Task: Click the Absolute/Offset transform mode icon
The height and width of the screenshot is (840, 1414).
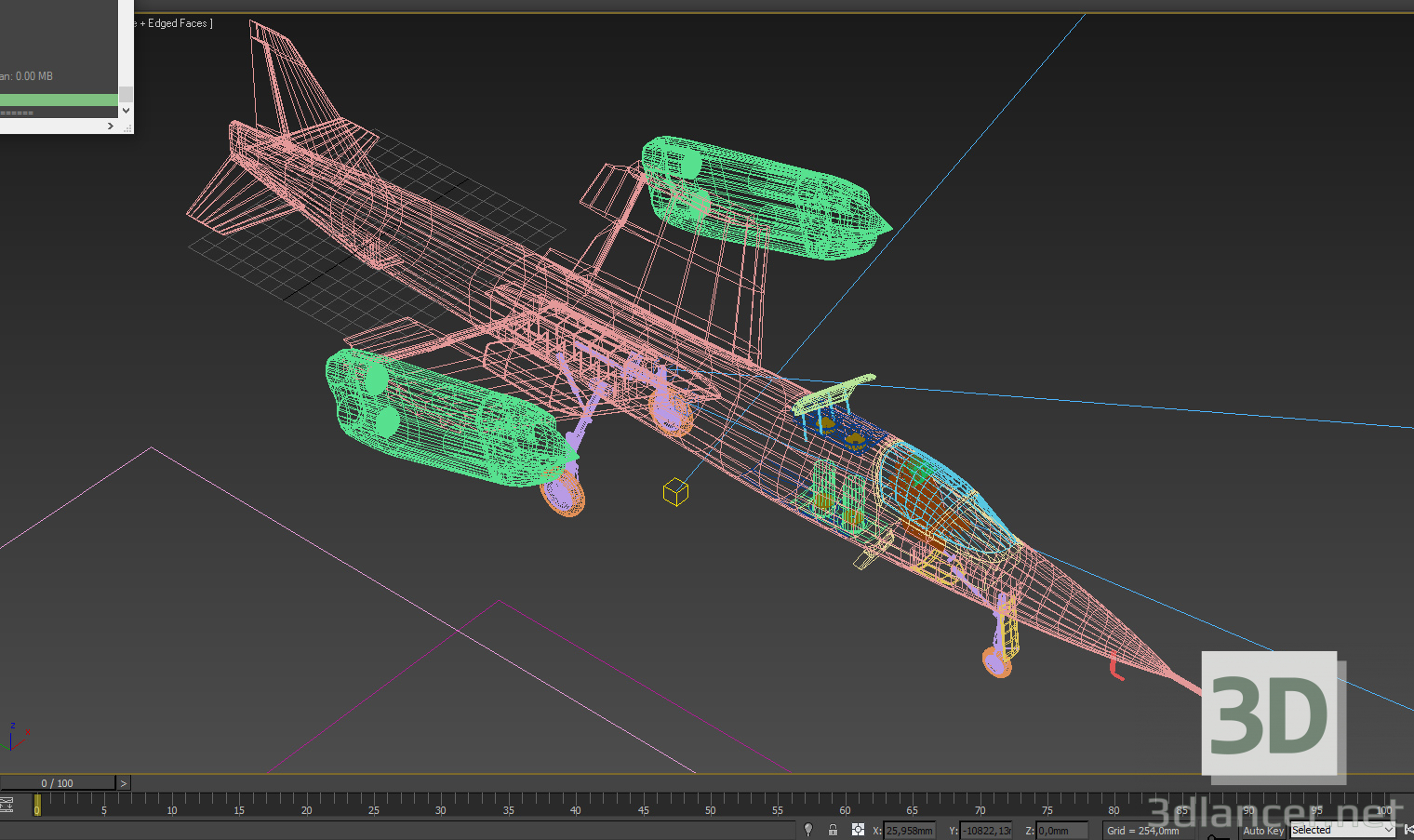Action: click(858, 830)
